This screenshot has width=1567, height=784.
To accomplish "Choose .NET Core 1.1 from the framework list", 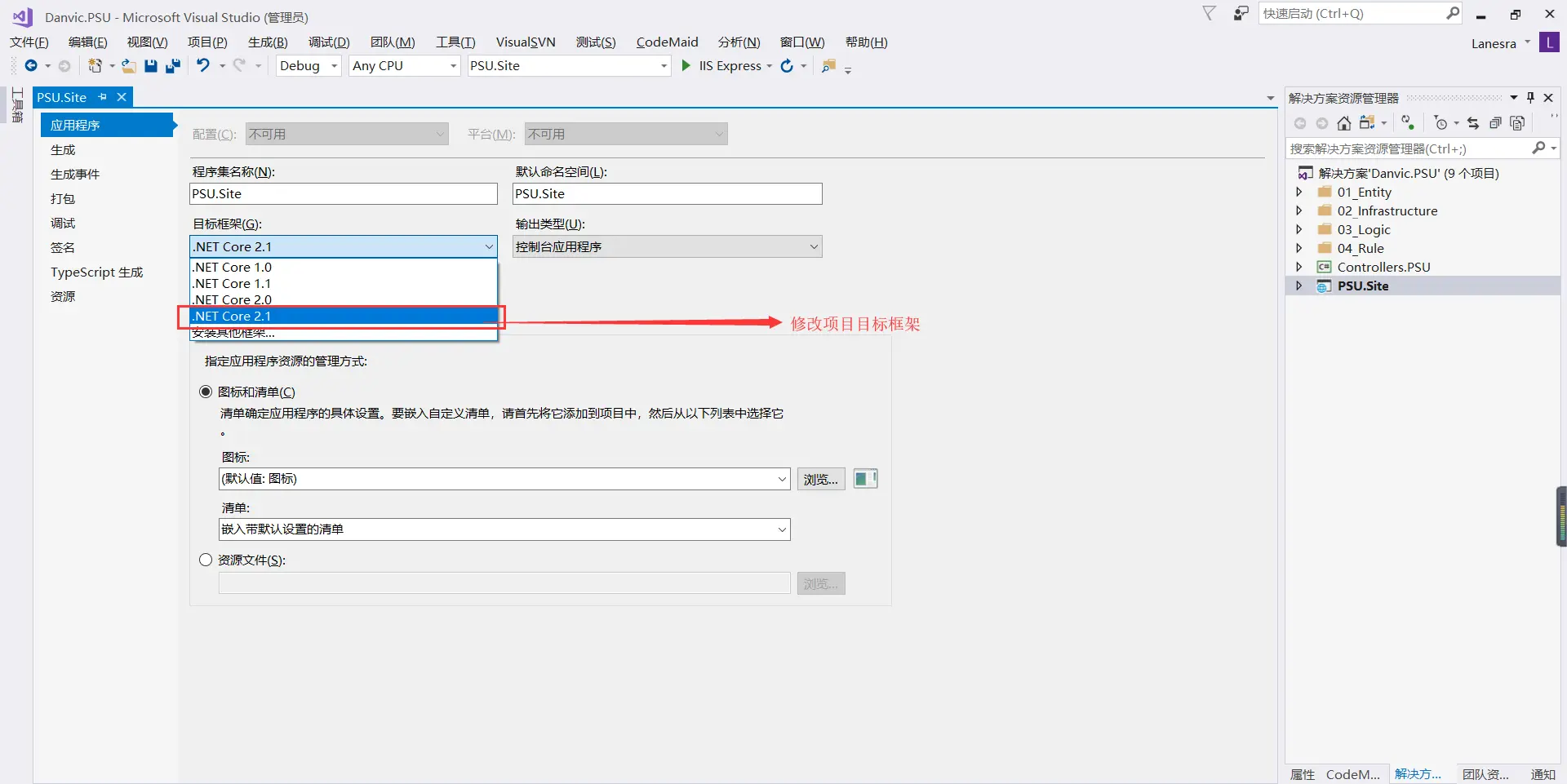I will (x=344, y=283).
